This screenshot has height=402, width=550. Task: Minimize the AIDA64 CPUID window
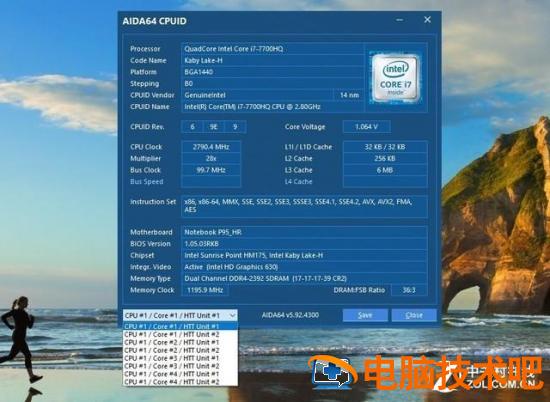(399, 20)
